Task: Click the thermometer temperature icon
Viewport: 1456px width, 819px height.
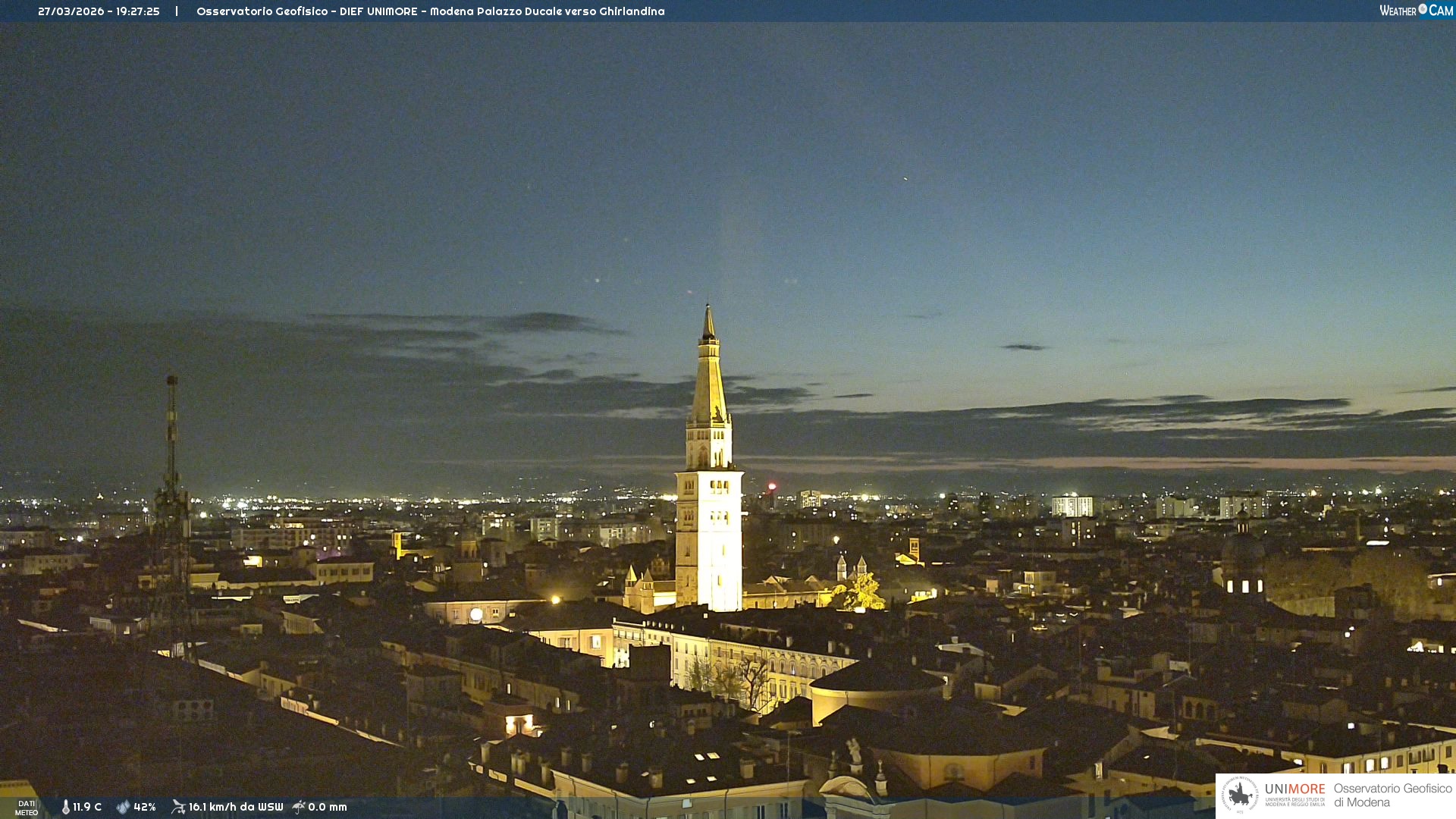Action: 66,807
